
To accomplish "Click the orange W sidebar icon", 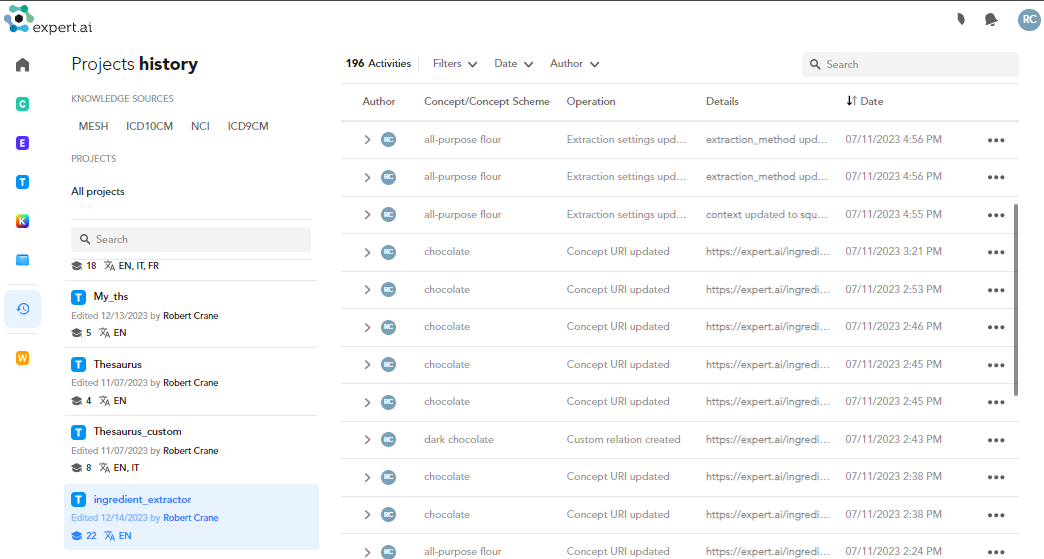I will 22,358.
